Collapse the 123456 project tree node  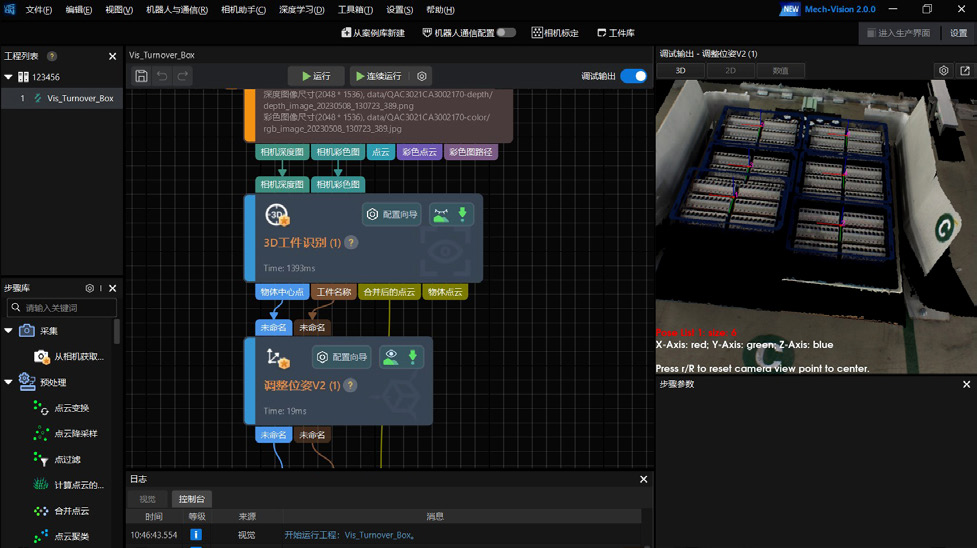(x=9, y=77)
